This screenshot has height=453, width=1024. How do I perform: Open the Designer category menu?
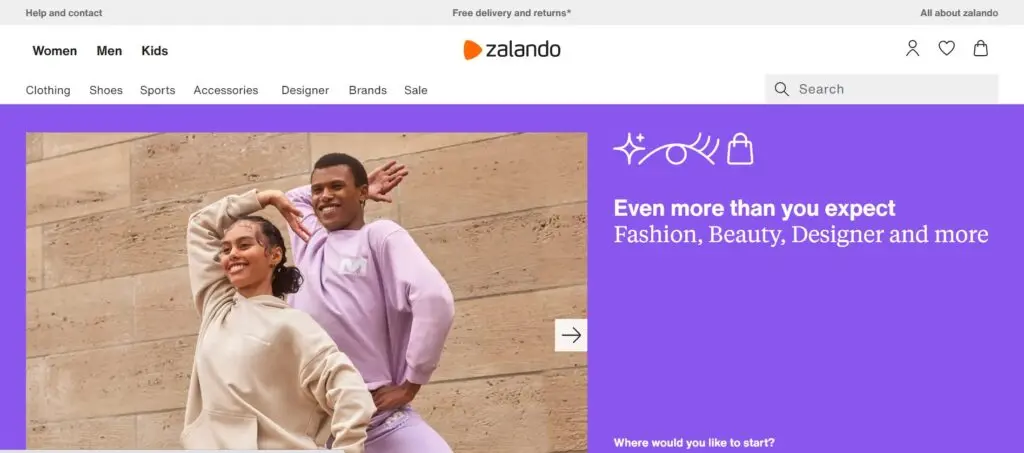point(305,90)
